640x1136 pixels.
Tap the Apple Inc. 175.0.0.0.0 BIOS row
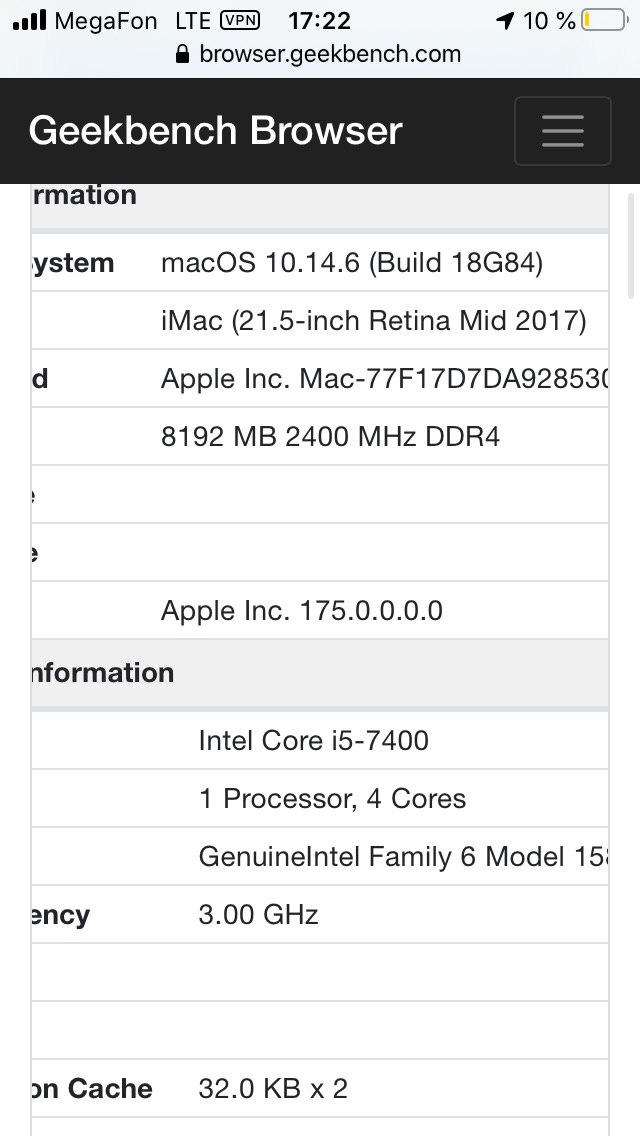[302, 611]
